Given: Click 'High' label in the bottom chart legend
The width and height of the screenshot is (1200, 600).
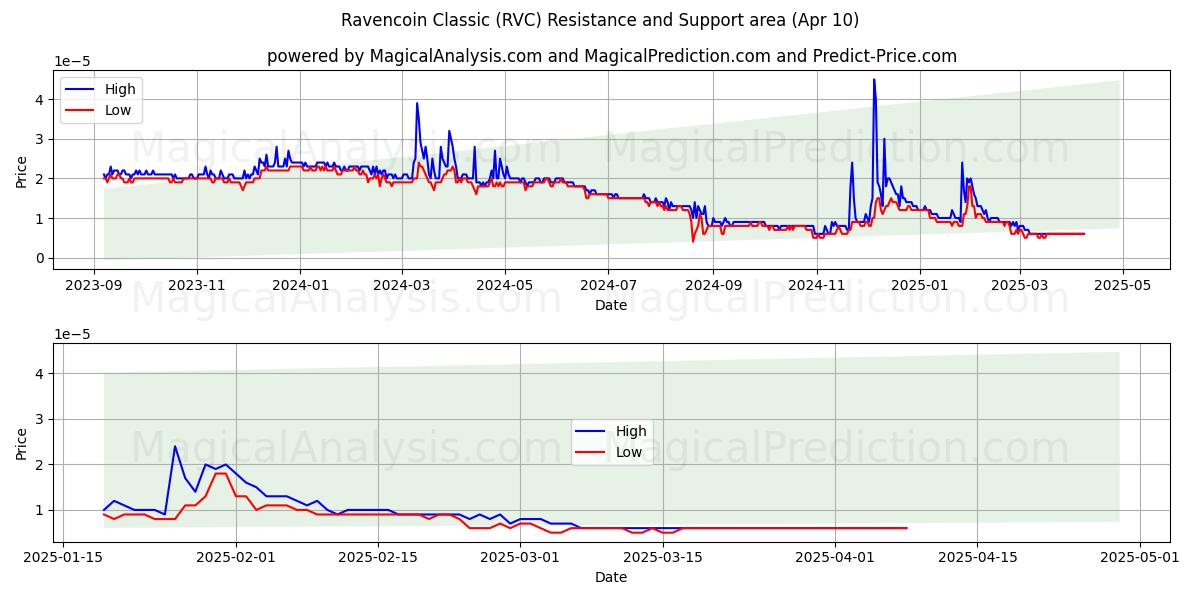Looking at the screenshot, I should tap(631, 431).
